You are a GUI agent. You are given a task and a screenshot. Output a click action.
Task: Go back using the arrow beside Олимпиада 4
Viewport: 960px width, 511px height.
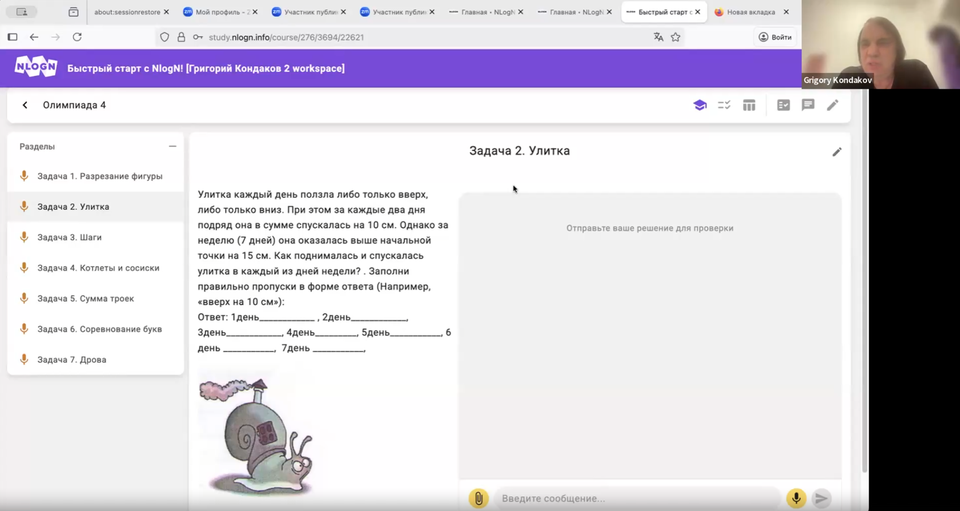pyautogui.click(x=25, y=105)
